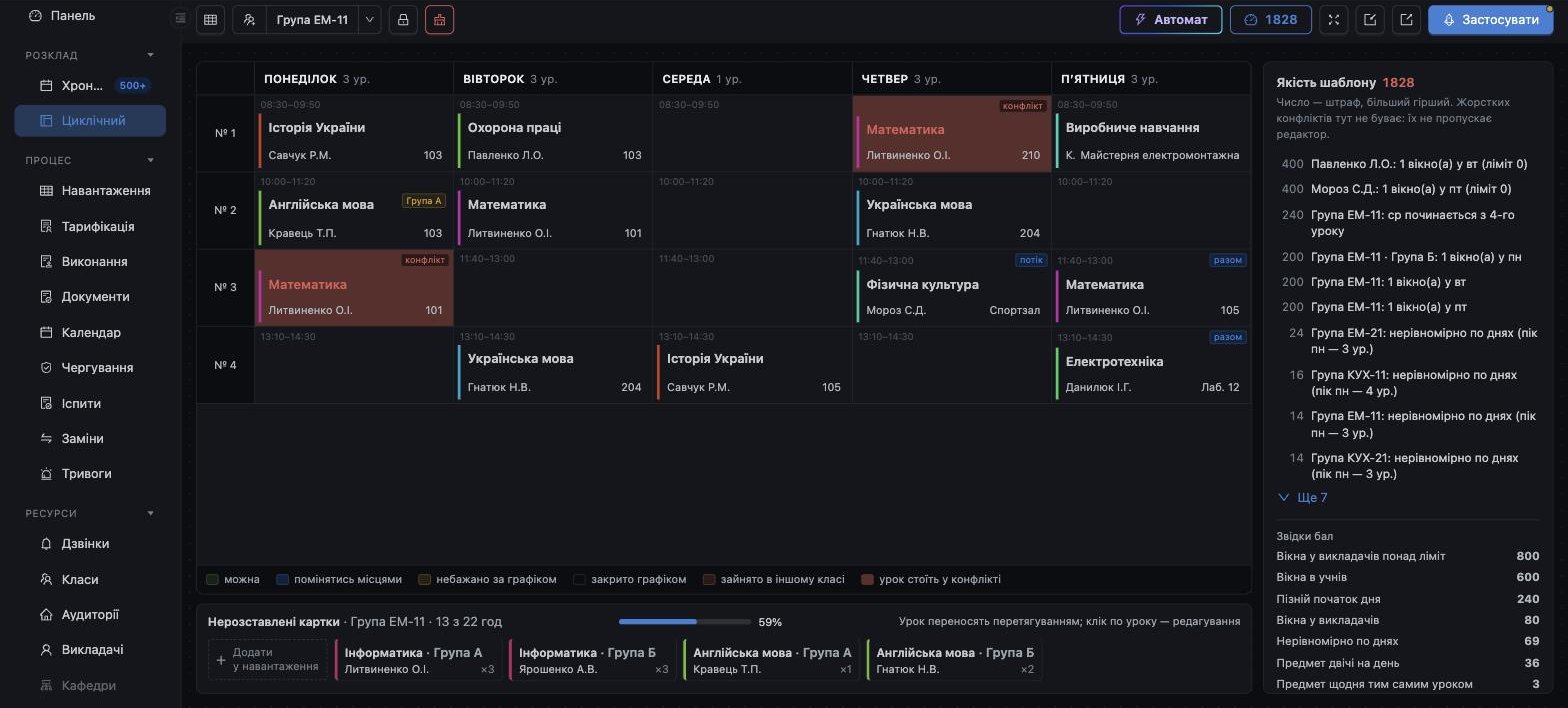
Task: Click the Застосувати button
Action: tap(1490, 19)
